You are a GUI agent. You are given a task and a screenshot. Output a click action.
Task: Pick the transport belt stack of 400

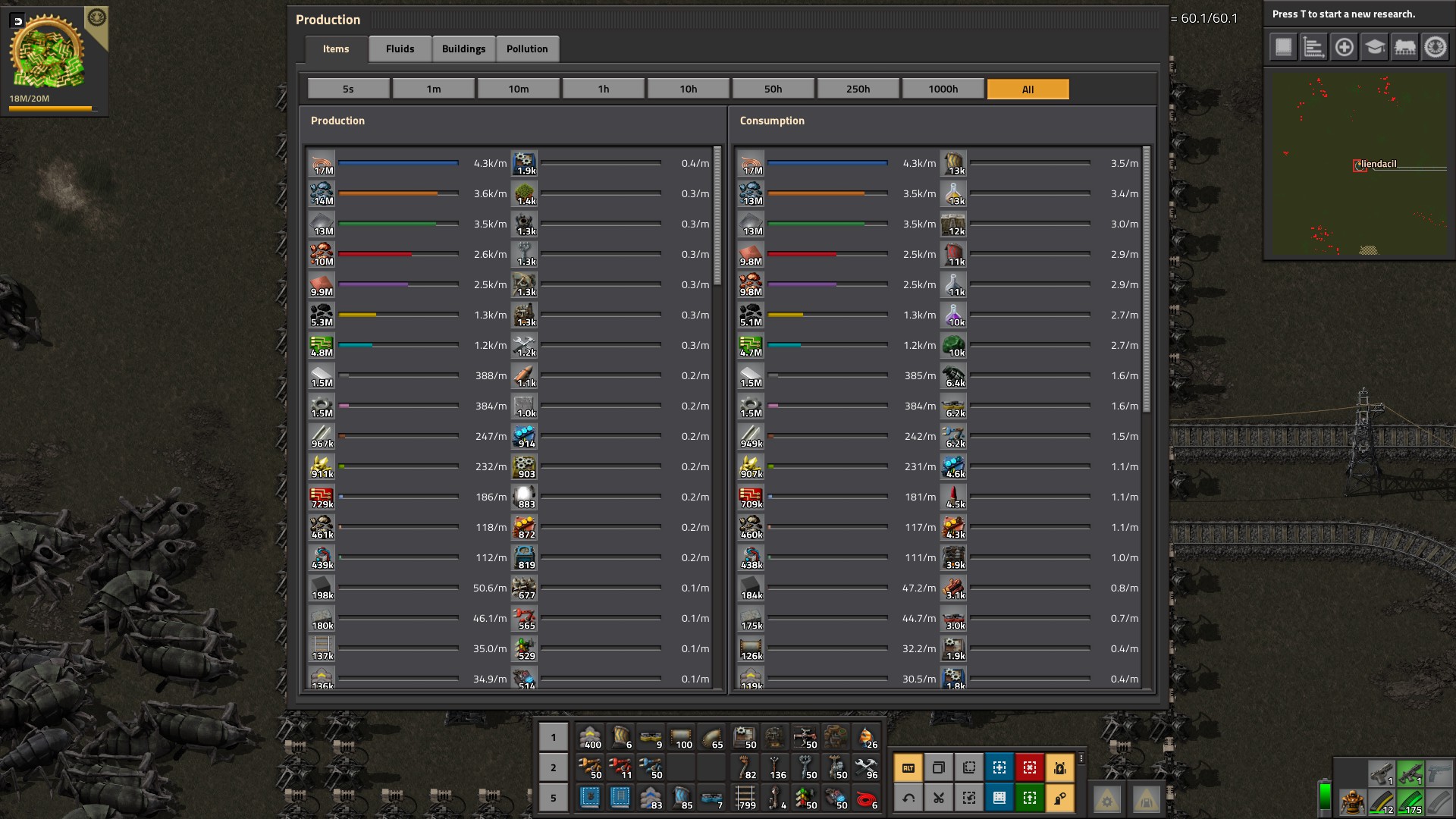click(590, 737)
